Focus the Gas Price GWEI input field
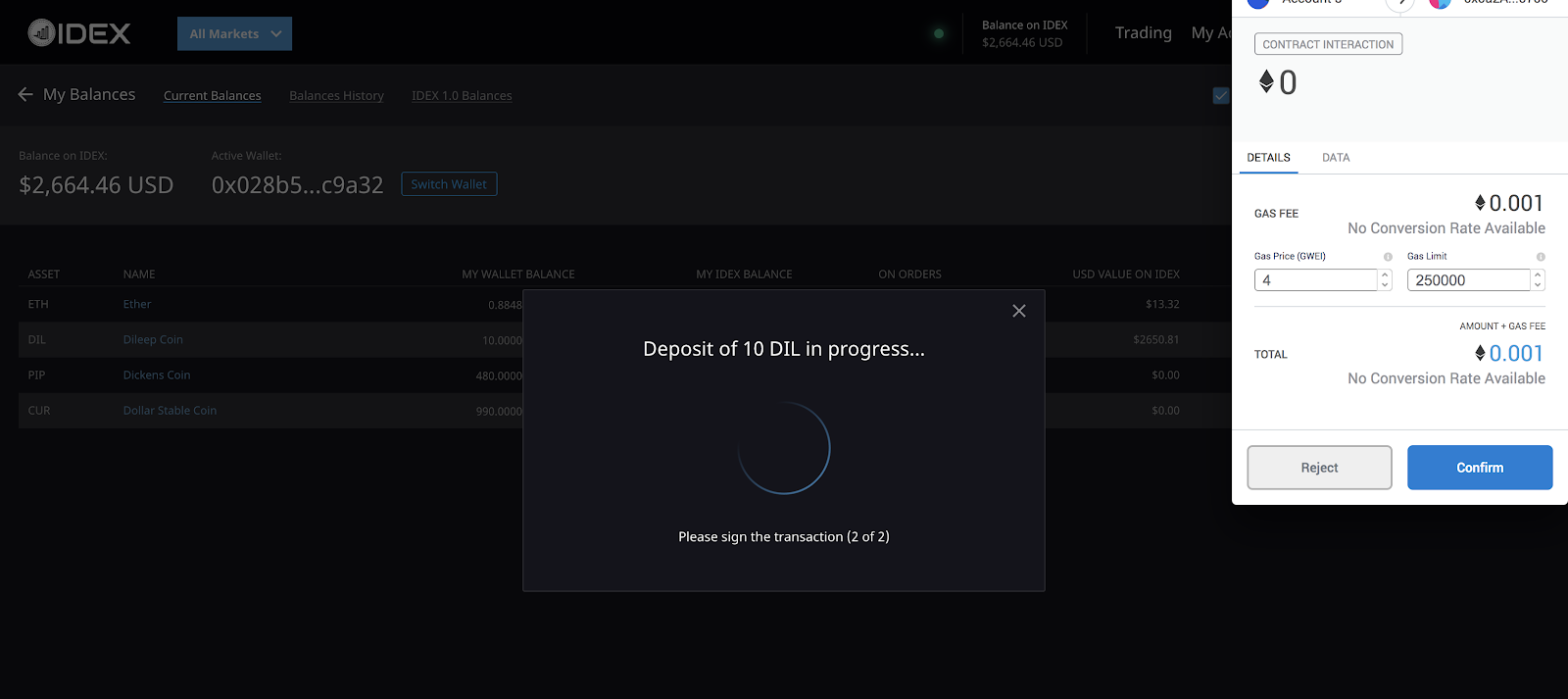The image size is (1568, 699). coord(1315,280)
